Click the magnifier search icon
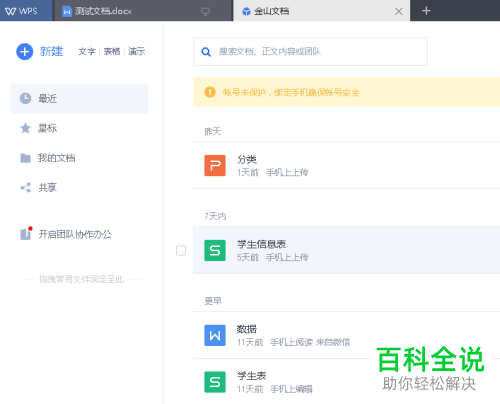Screen dimensions: 500x404 pos(206,52)
